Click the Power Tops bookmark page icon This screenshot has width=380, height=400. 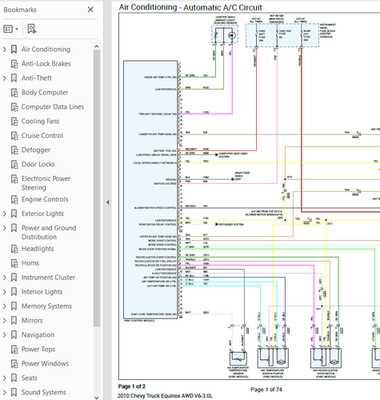(14, 349)
